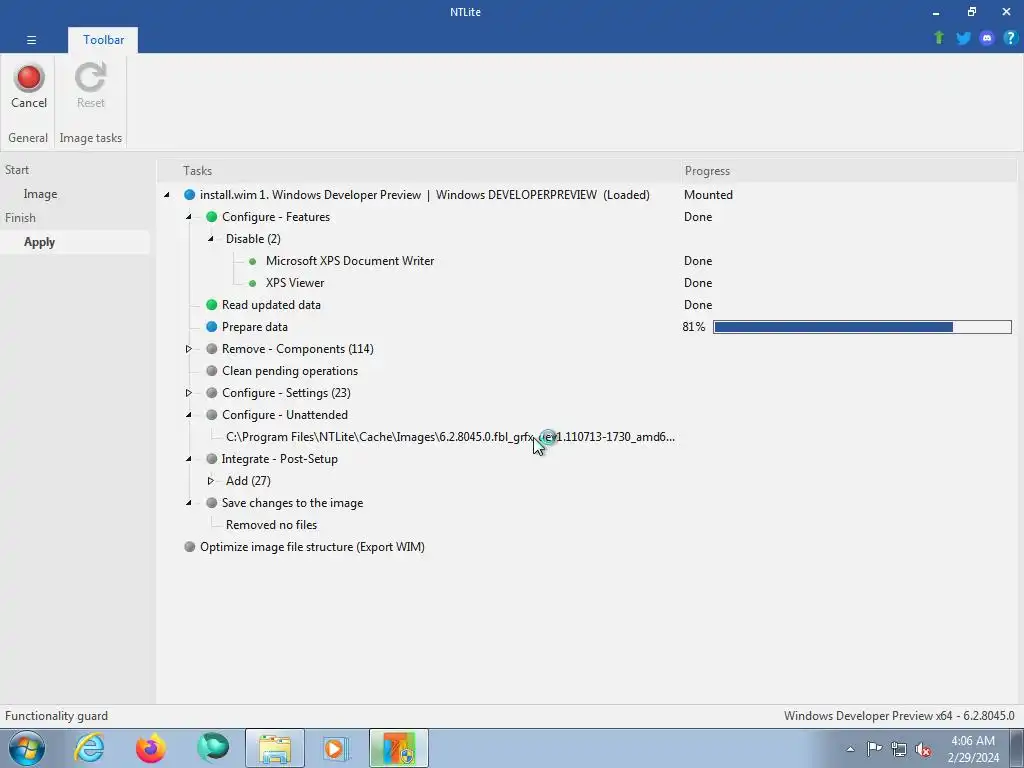Click blue dot beside Prepare data
Viewport: 1024px width, 768px height.
tap(212, 327)
